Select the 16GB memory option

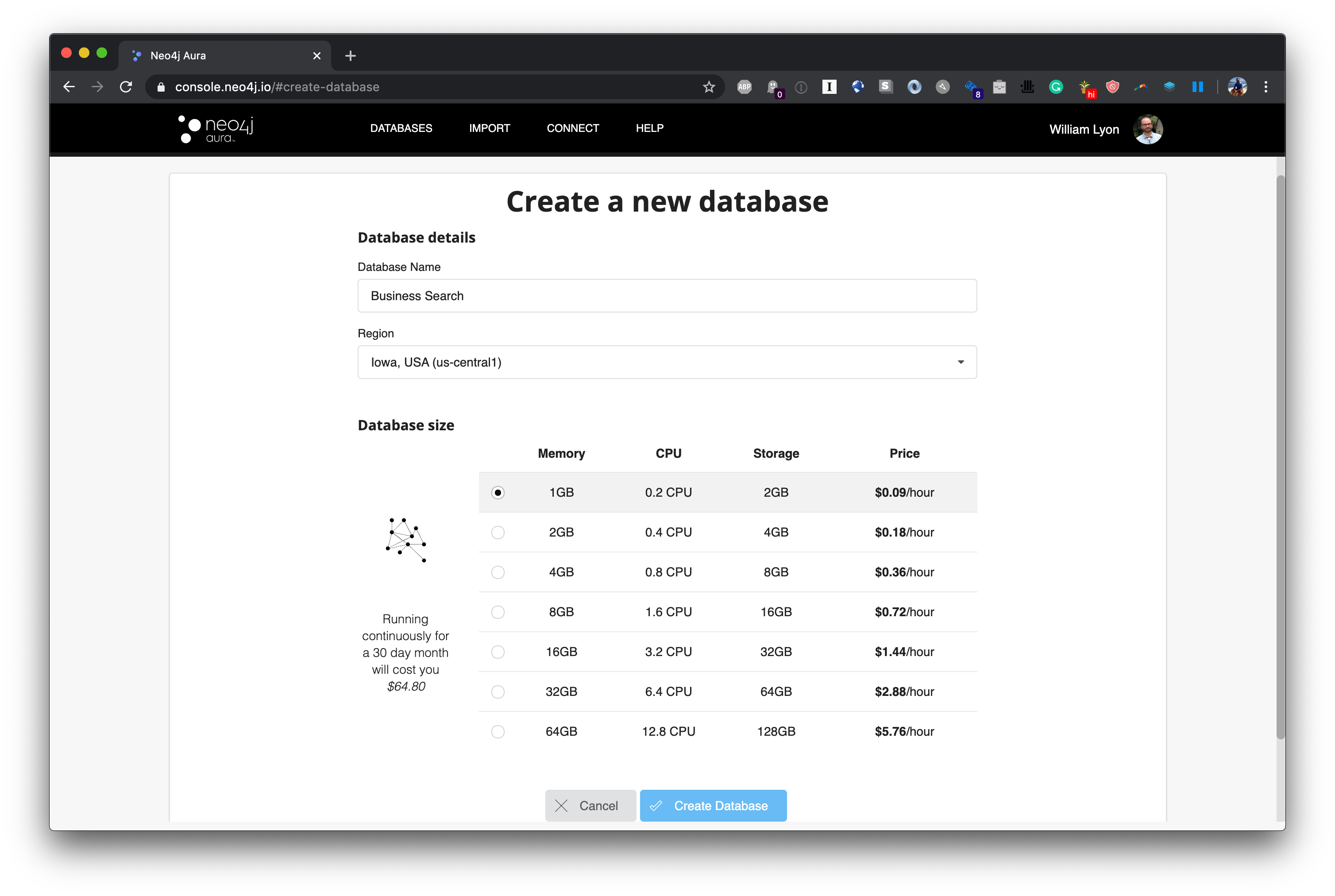(498, 653)
